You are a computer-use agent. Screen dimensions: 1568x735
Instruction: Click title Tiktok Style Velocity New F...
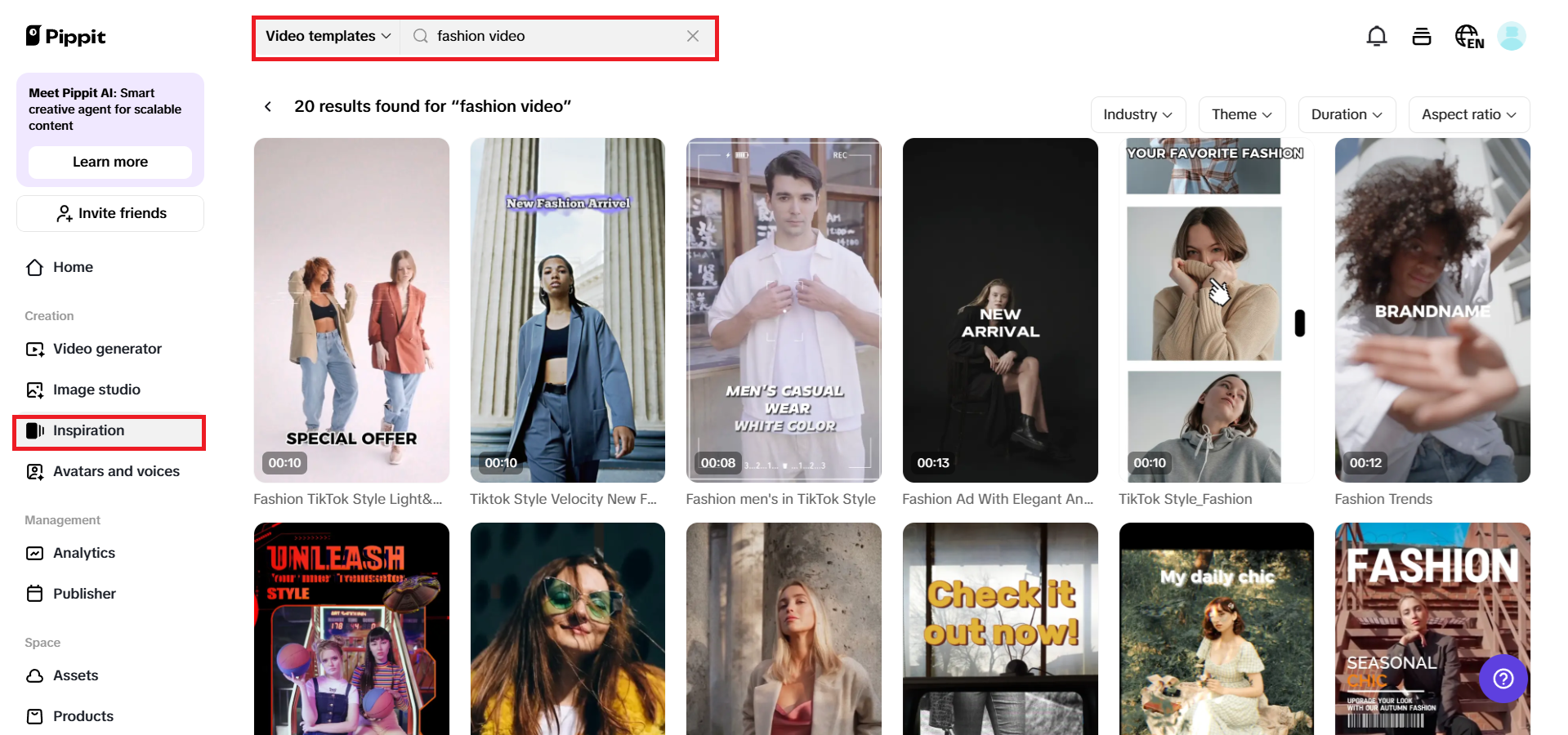coord(564,499)
